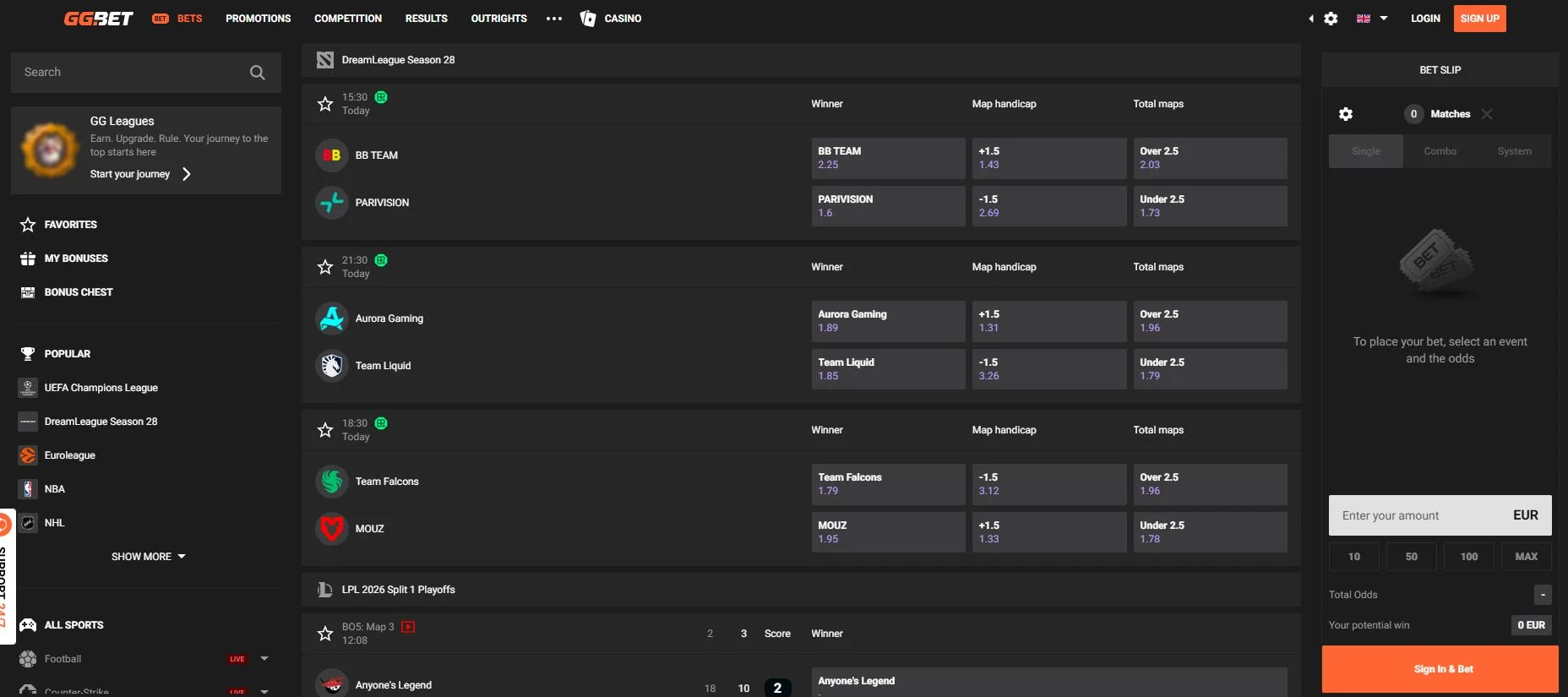1568x697 pixels.
Task: Click the Aurora Gaming team logo
Action: point(332,319)
